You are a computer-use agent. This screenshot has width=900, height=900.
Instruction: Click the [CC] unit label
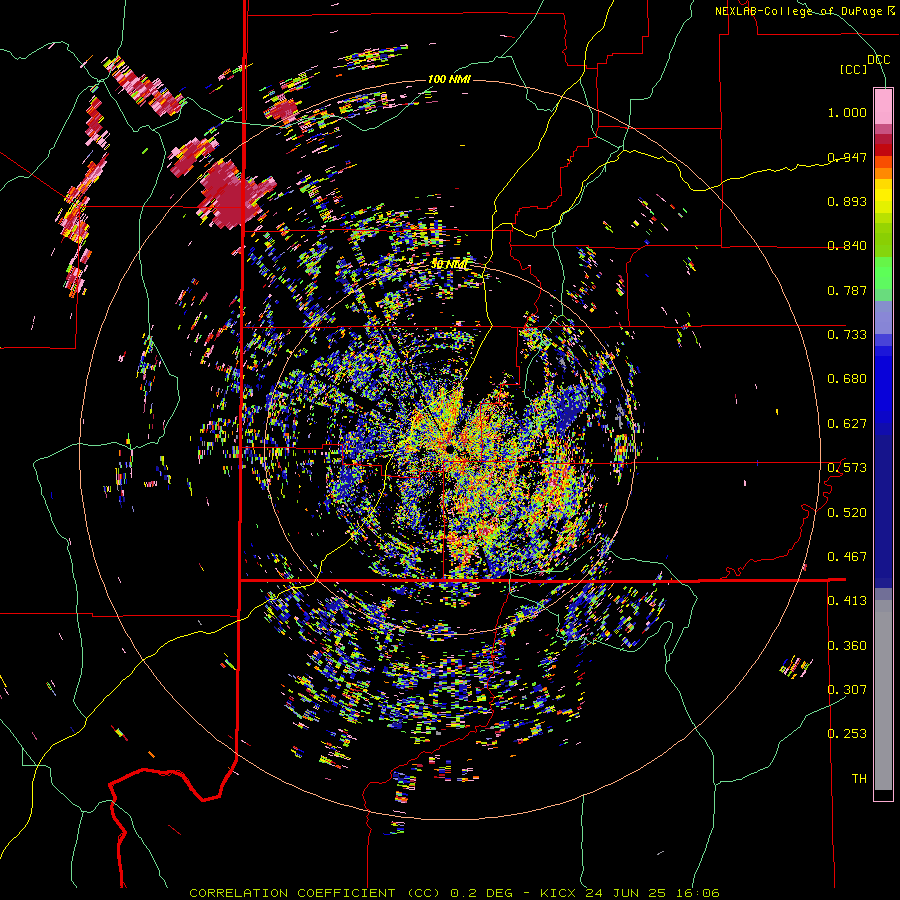point(853,69)
